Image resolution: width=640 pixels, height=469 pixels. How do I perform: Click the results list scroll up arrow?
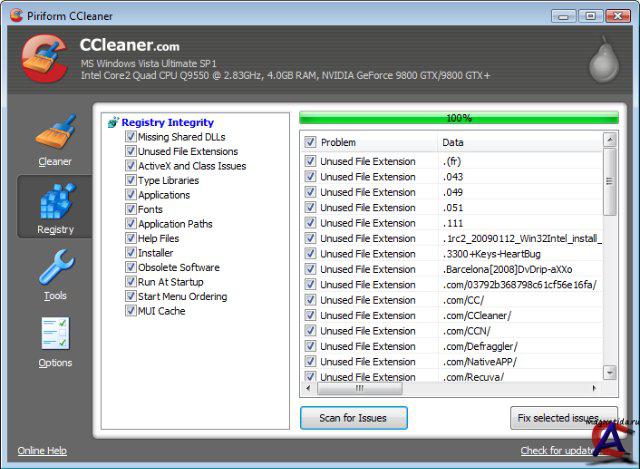tap(610, 140)
